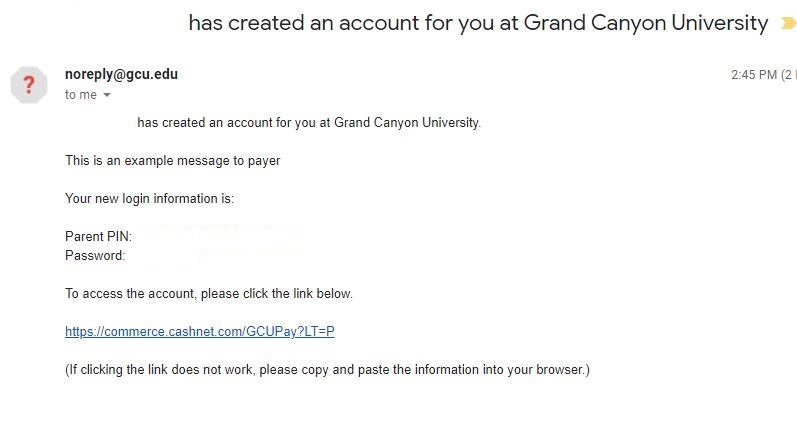
Task: Click the "Parent PIN:" label
Action: (99, 236)
